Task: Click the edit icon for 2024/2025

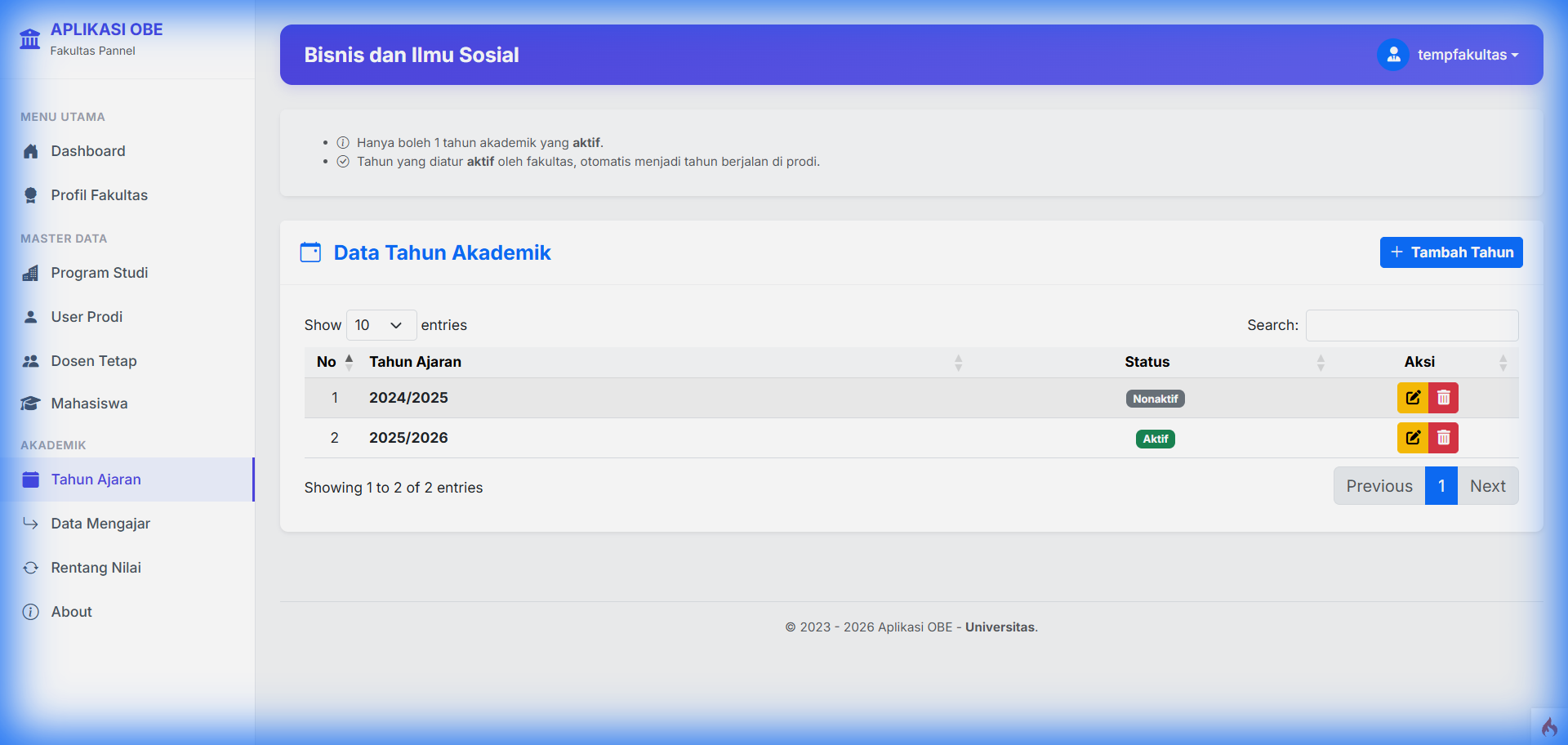Action: click(x=1413, y=398)
